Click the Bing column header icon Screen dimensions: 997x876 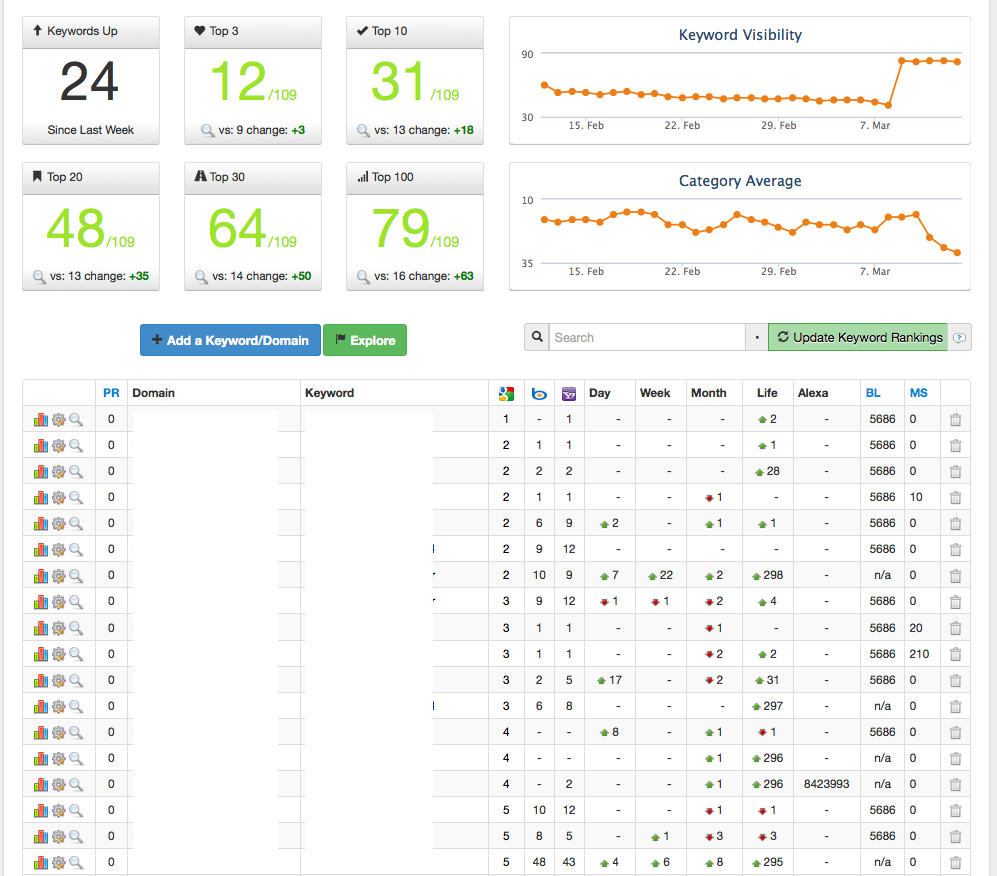[539, 394]
